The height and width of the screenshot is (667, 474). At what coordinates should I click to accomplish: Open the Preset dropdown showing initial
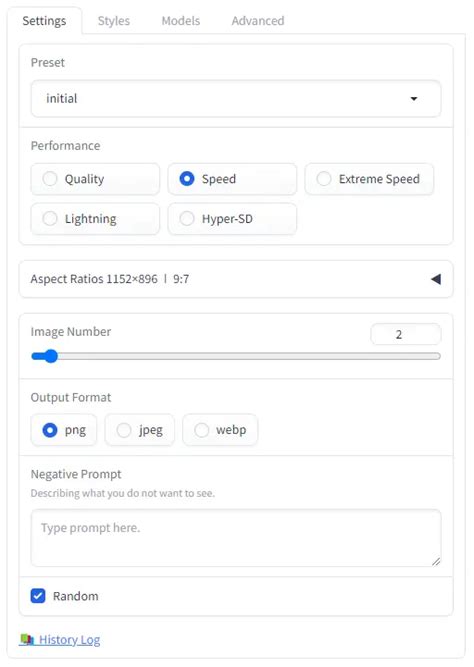[236, 99]
